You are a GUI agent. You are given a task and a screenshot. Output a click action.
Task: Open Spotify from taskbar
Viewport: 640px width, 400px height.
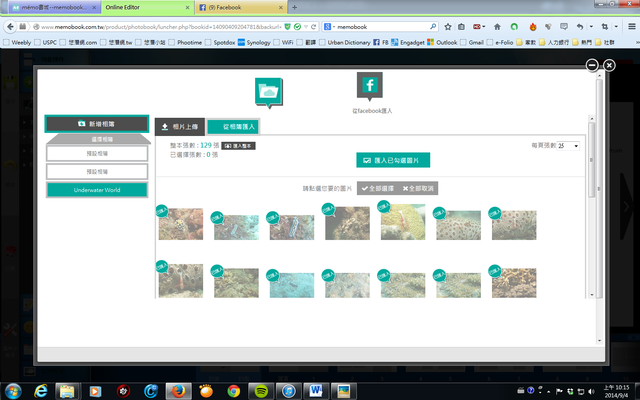(x=261, y=391)
